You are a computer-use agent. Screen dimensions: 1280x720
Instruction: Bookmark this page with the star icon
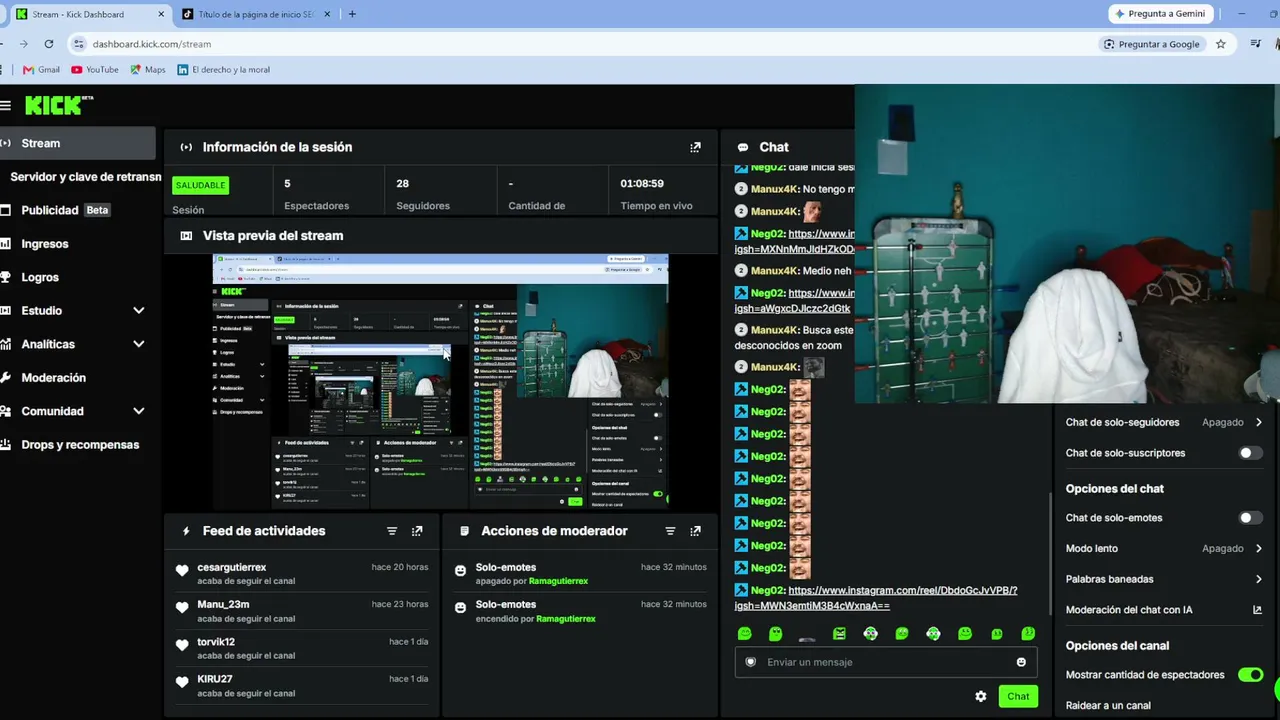point(1221,44)
